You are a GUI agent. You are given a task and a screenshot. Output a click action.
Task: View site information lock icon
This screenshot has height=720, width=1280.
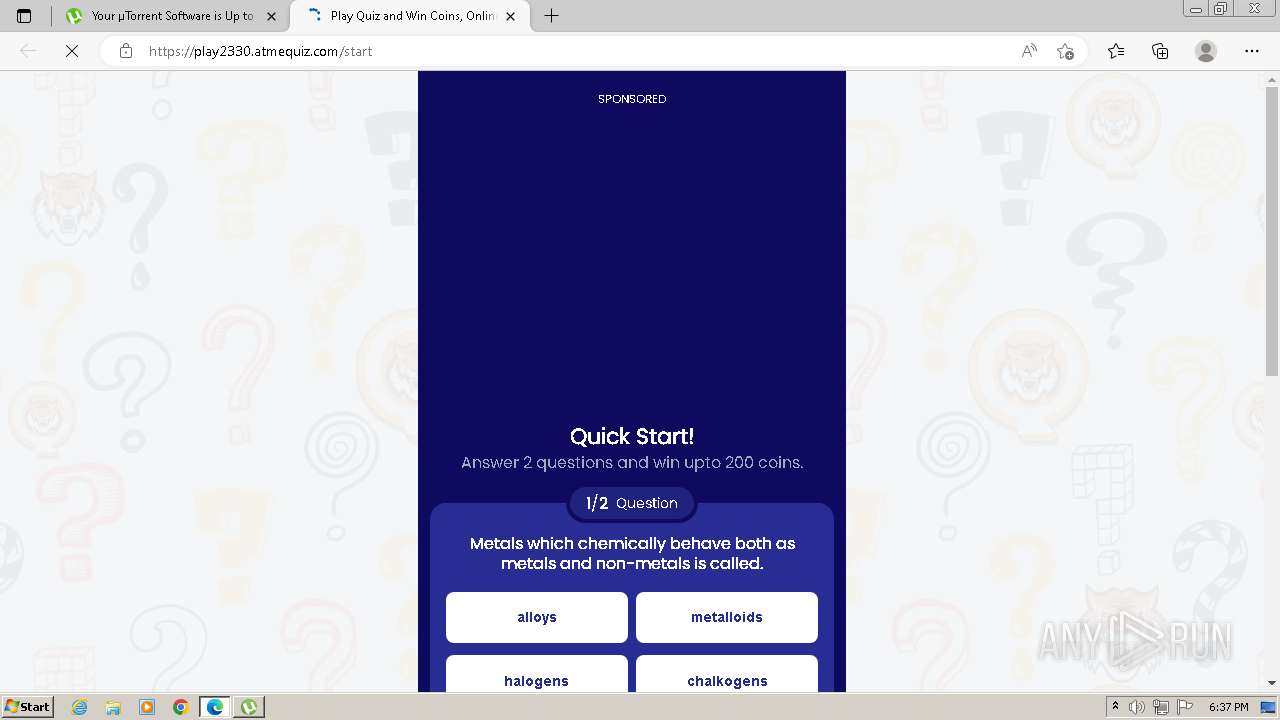pos(126,51)
